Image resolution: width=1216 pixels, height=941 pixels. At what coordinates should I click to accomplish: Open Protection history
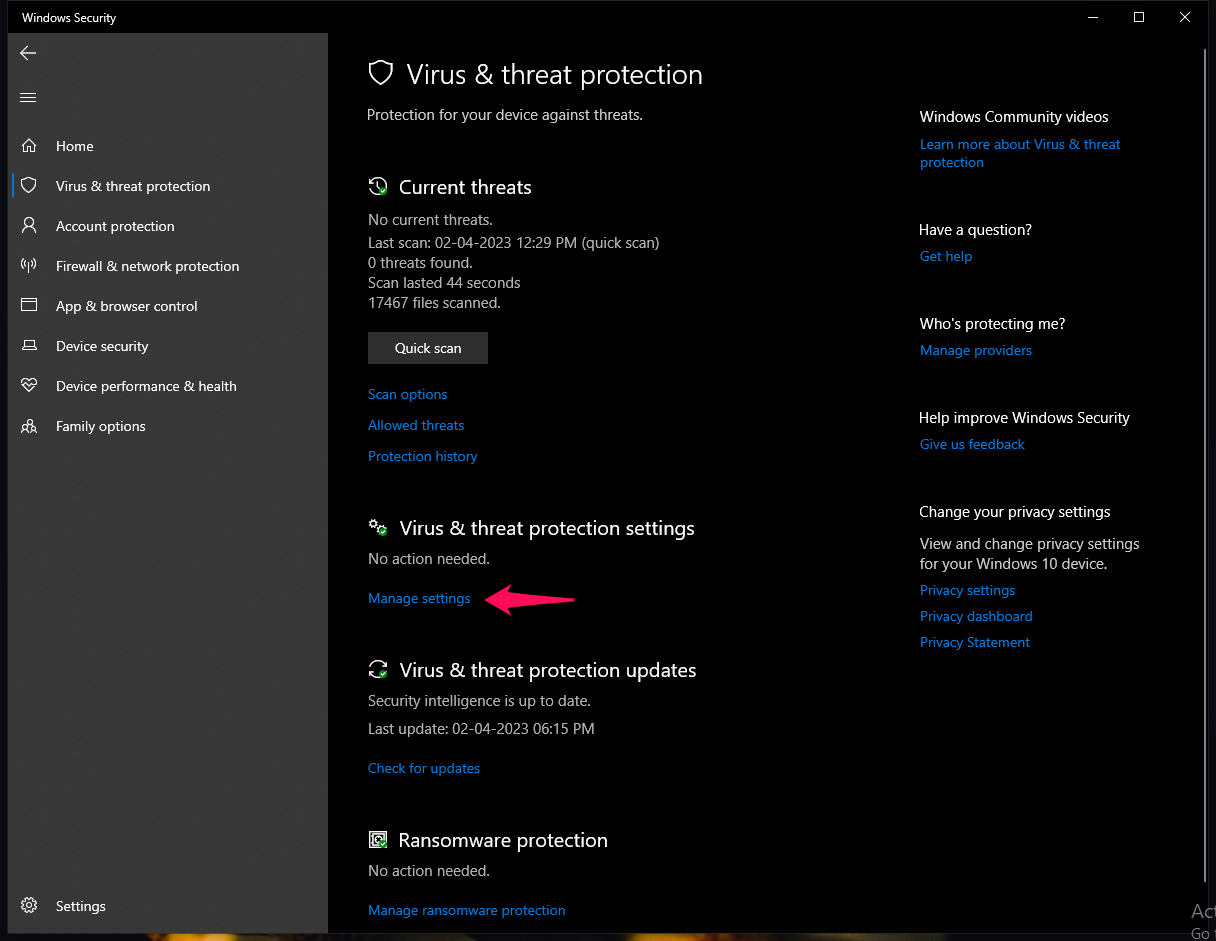[423, 456]
